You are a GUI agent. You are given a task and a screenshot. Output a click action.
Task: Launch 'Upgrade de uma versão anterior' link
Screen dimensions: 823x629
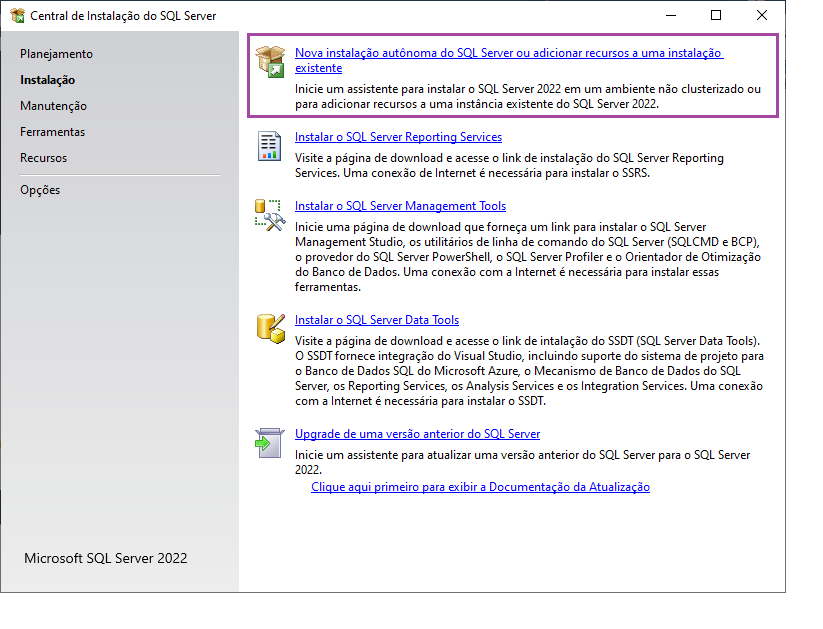417,434
